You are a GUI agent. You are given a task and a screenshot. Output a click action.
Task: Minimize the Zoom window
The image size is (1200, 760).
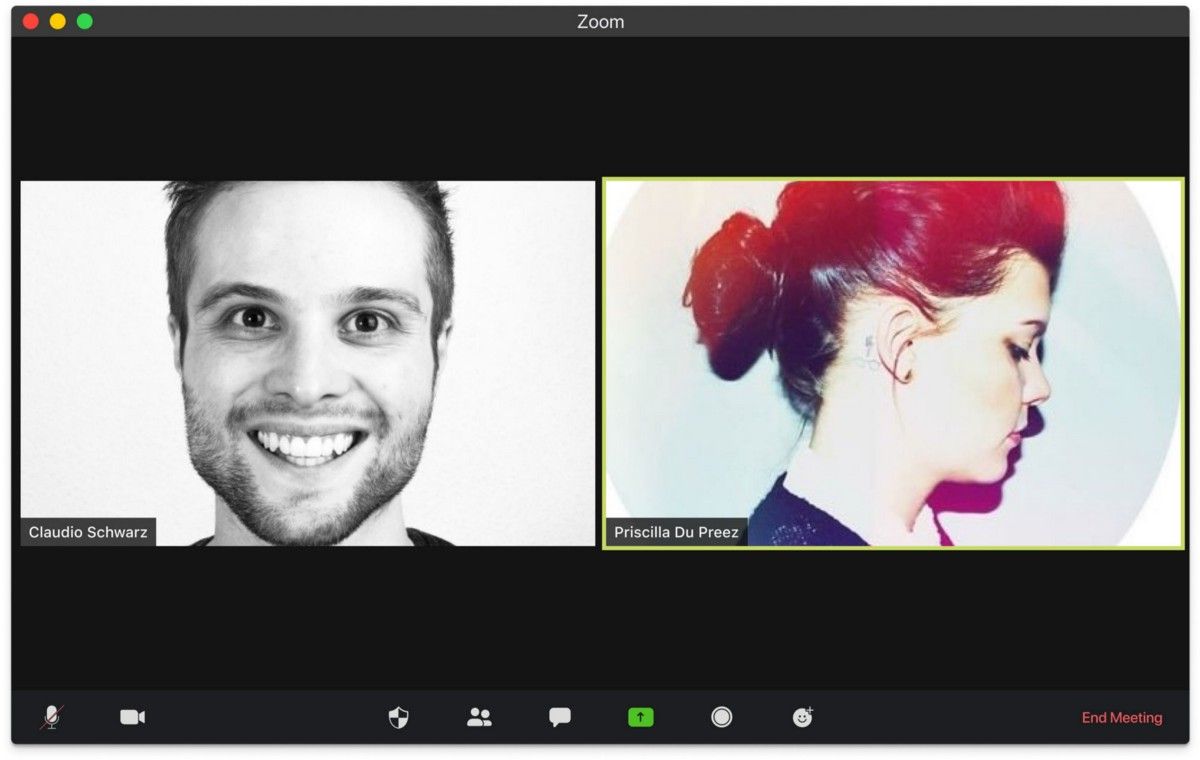click(x=58, y=21)
